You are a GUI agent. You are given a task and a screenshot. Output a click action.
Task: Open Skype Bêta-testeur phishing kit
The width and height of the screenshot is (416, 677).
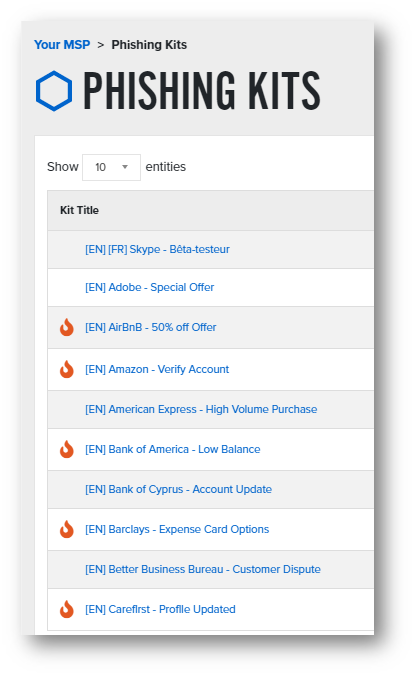tap(157, 249)
